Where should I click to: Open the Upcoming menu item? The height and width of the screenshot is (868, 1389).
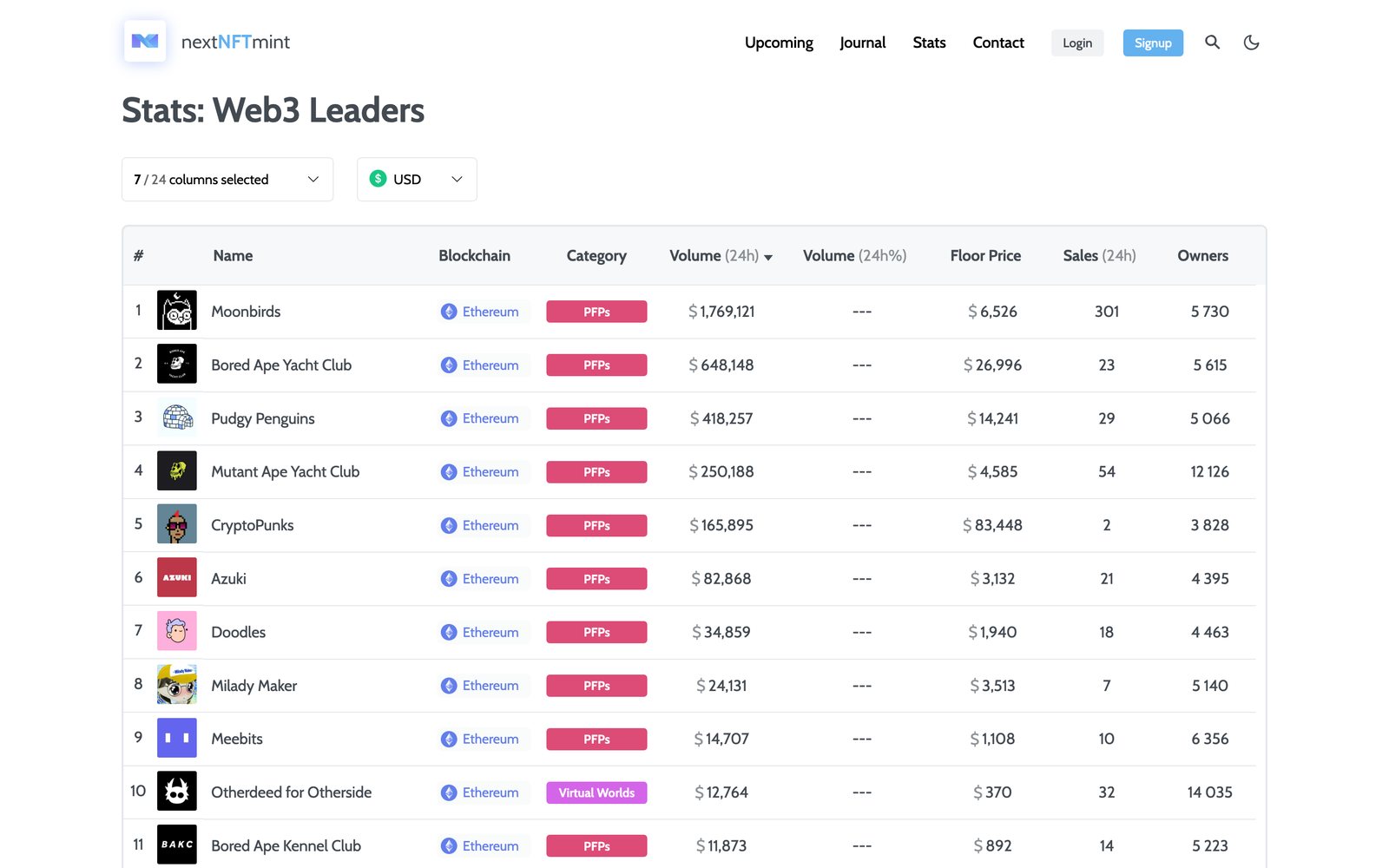(779, 43)
